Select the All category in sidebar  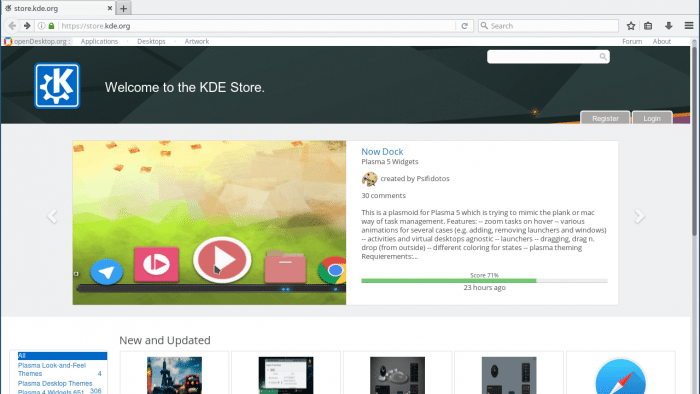pyautogui.click(x=62, y=356)
